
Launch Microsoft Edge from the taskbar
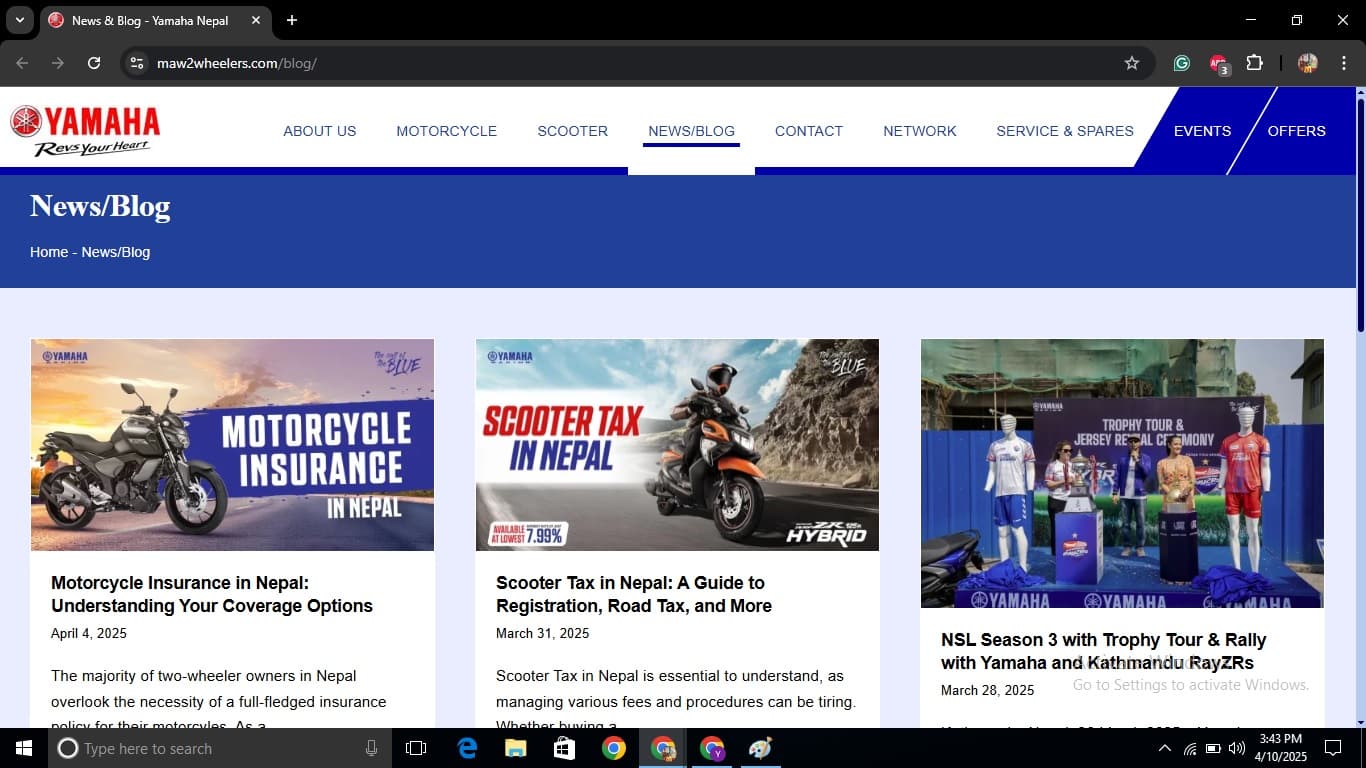467,748
